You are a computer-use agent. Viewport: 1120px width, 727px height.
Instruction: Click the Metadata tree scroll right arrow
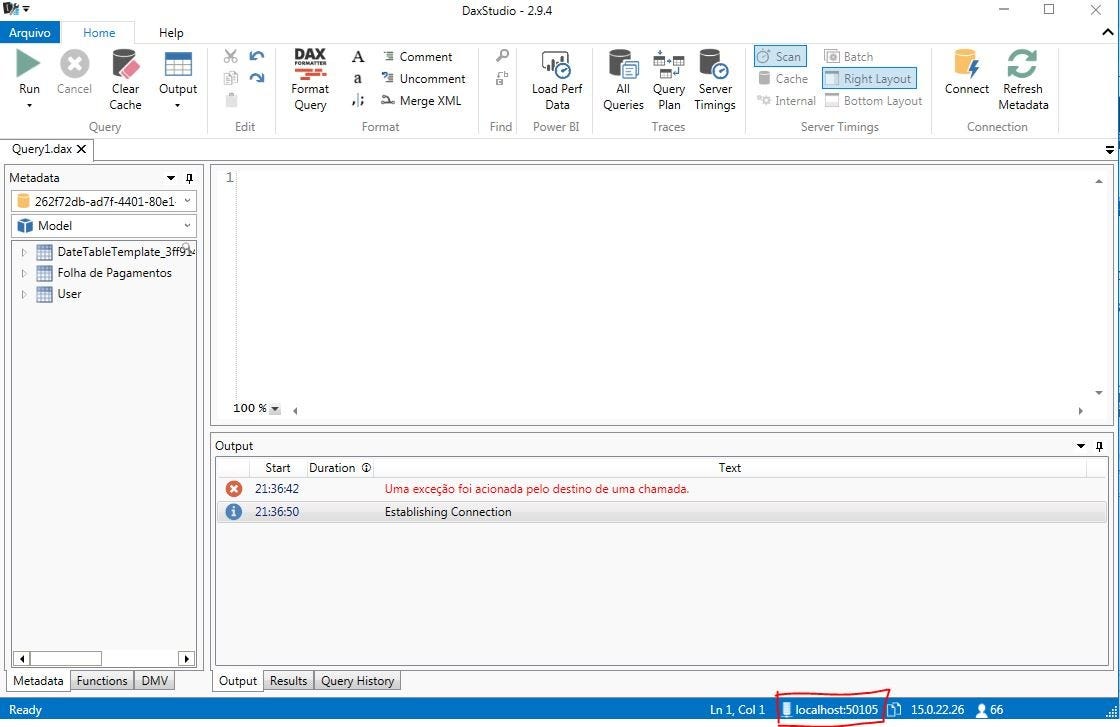pos(187,658)
